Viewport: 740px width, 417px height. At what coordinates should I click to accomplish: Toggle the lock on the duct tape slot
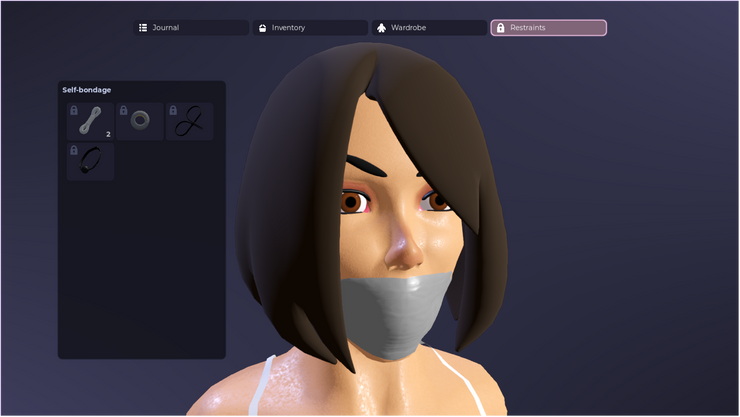(123, 110)
